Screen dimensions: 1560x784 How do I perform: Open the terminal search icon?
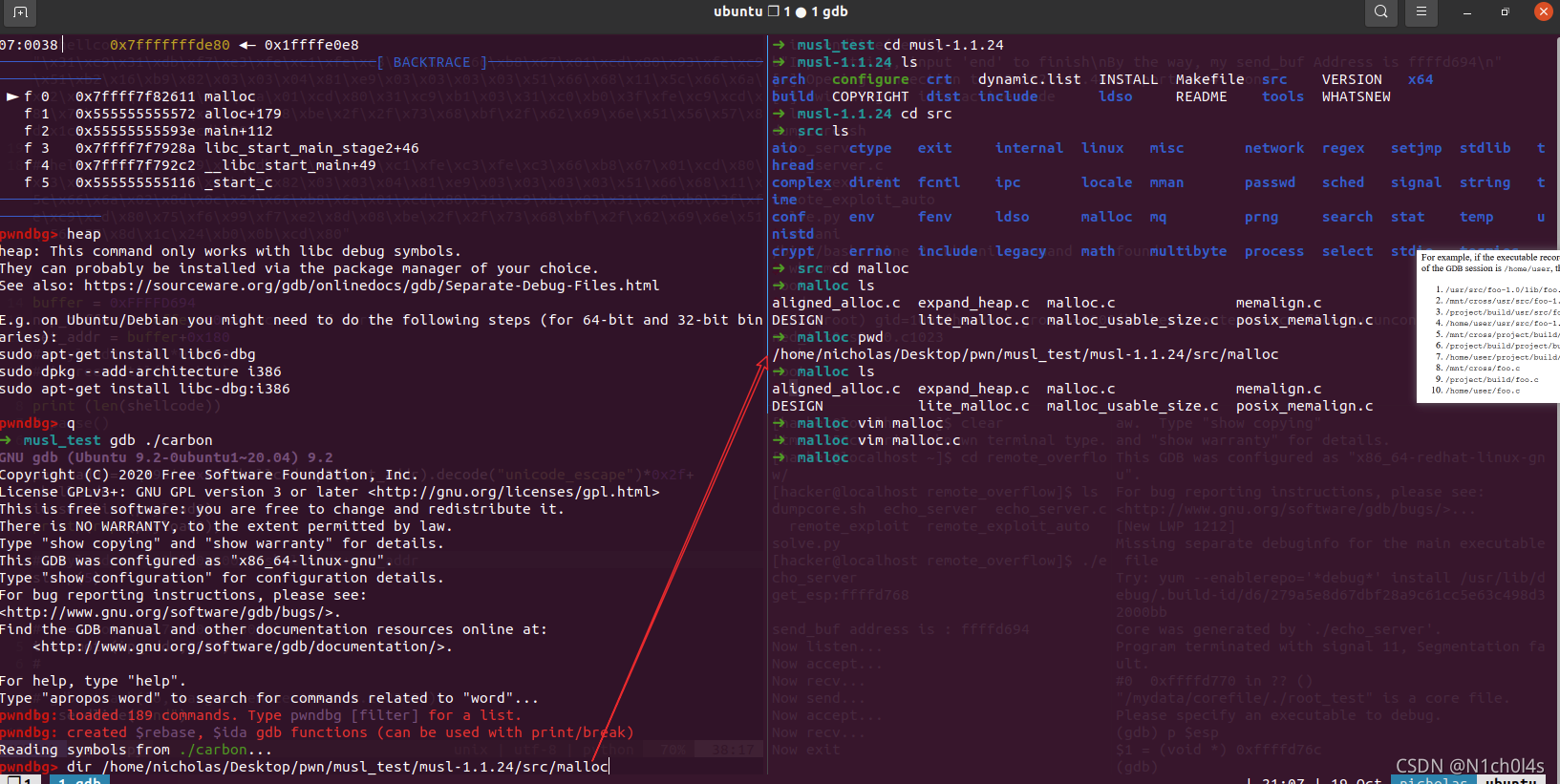[1380, 12]
